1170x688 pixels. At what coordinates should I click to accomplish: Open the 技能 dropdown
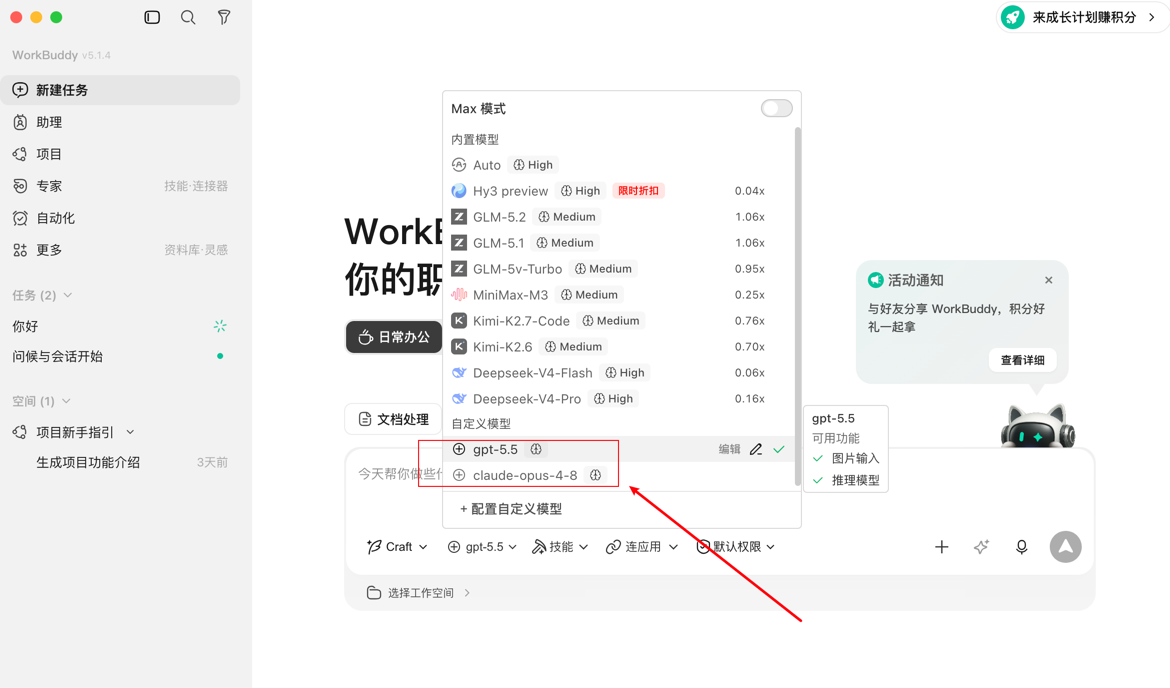(560, 547)
